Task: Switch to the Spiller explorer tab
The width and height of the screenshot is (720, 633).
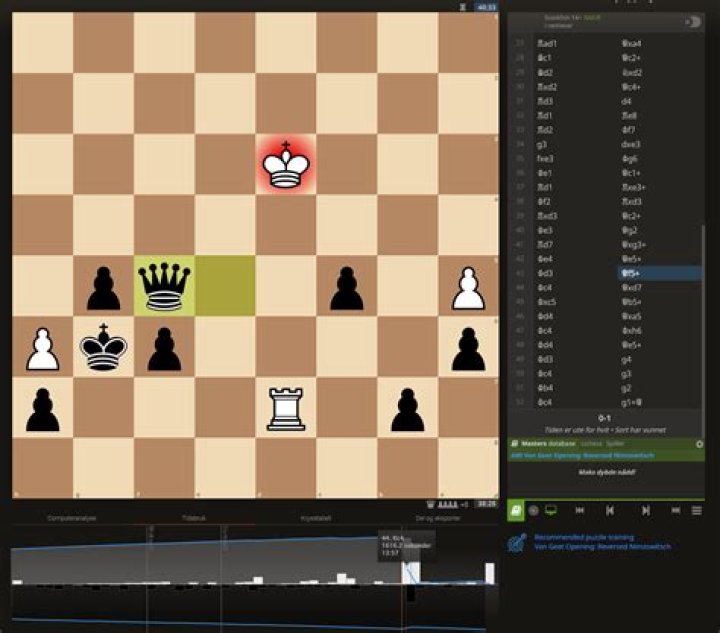Action: click(615, 443)
